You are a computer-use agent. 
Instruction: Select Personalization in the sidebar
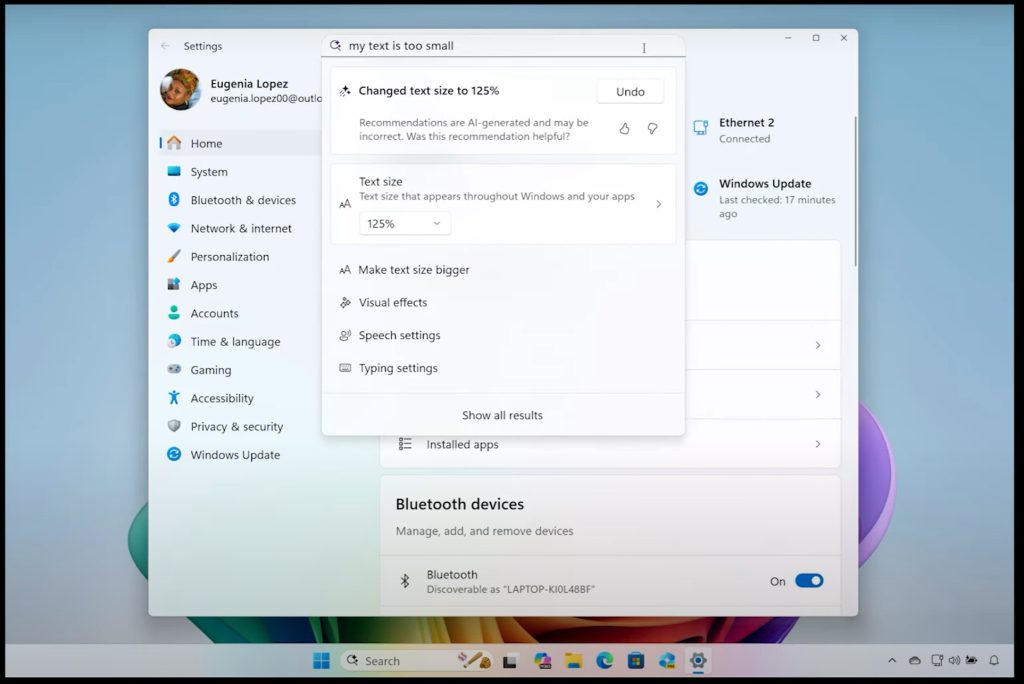[x=229, y=257]
